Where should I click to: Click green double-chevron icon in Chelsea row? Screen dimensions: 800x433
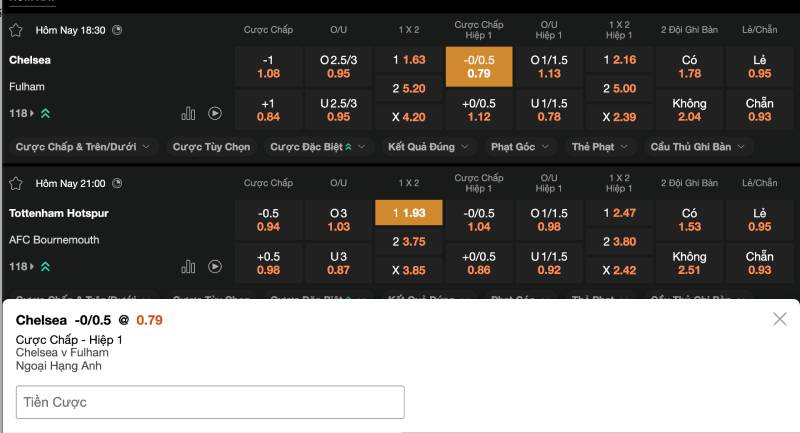(45, 114)
